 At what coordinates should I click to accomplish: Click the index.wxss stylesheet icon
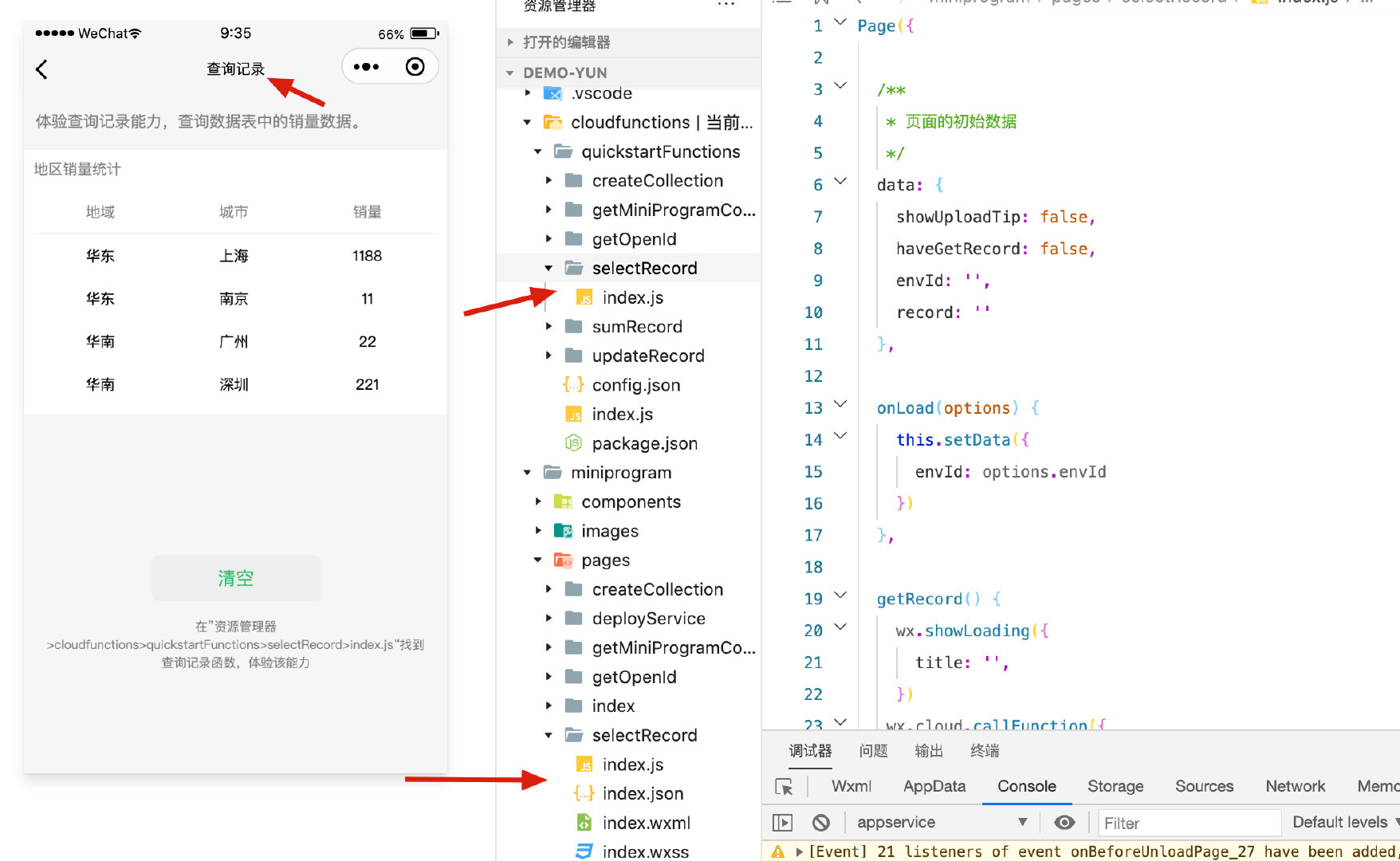click(x=584, y=851)
